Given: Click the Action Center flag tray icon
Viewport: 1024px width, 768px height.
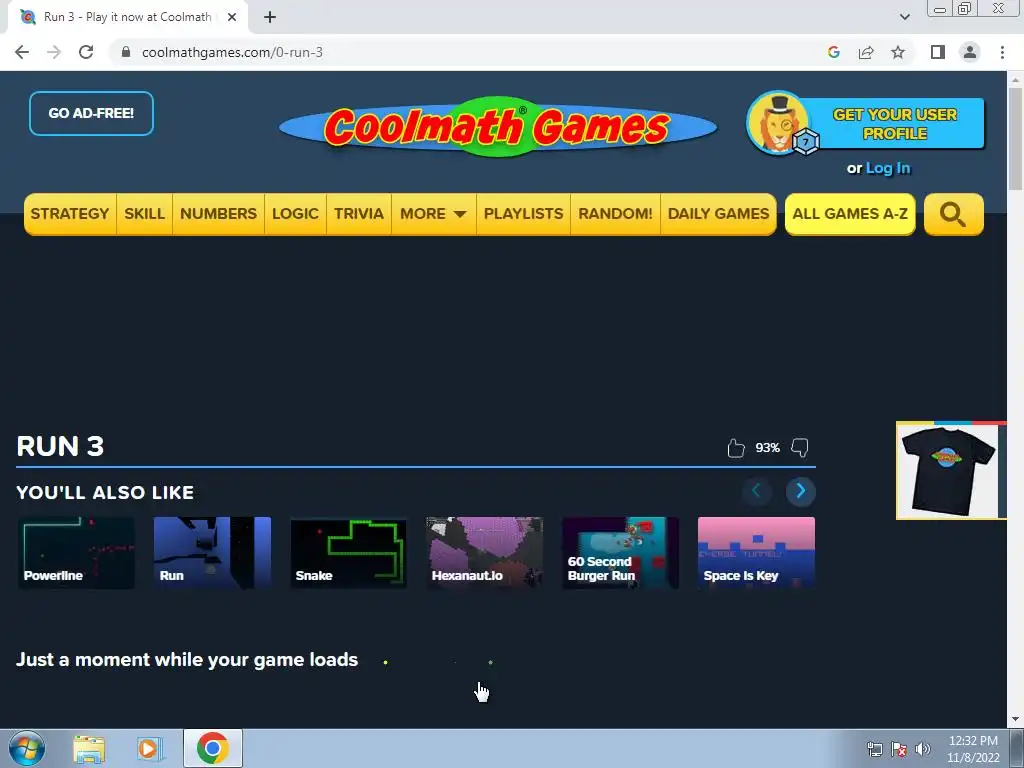Looking at the screenshot, I should point(899,749).
